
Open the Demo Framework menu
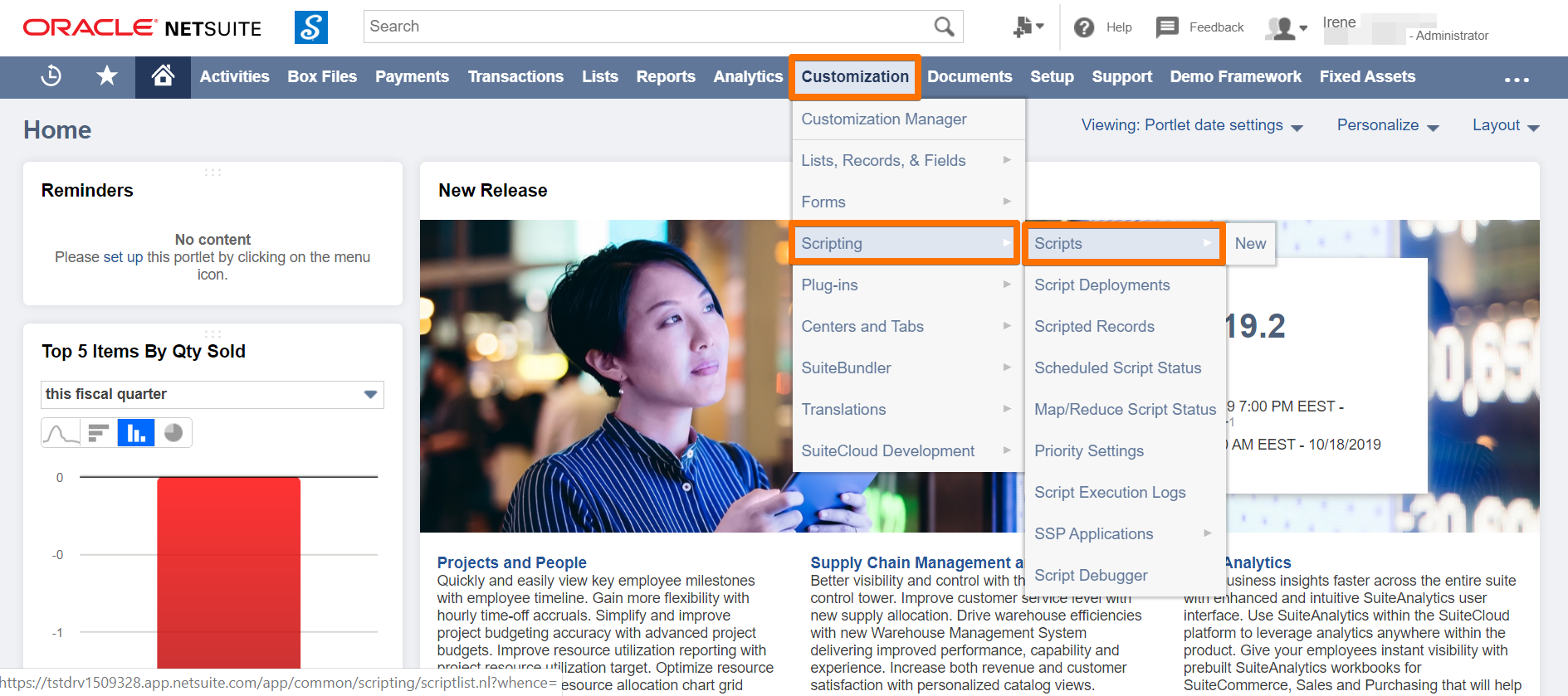click(x=1235, y=77)
